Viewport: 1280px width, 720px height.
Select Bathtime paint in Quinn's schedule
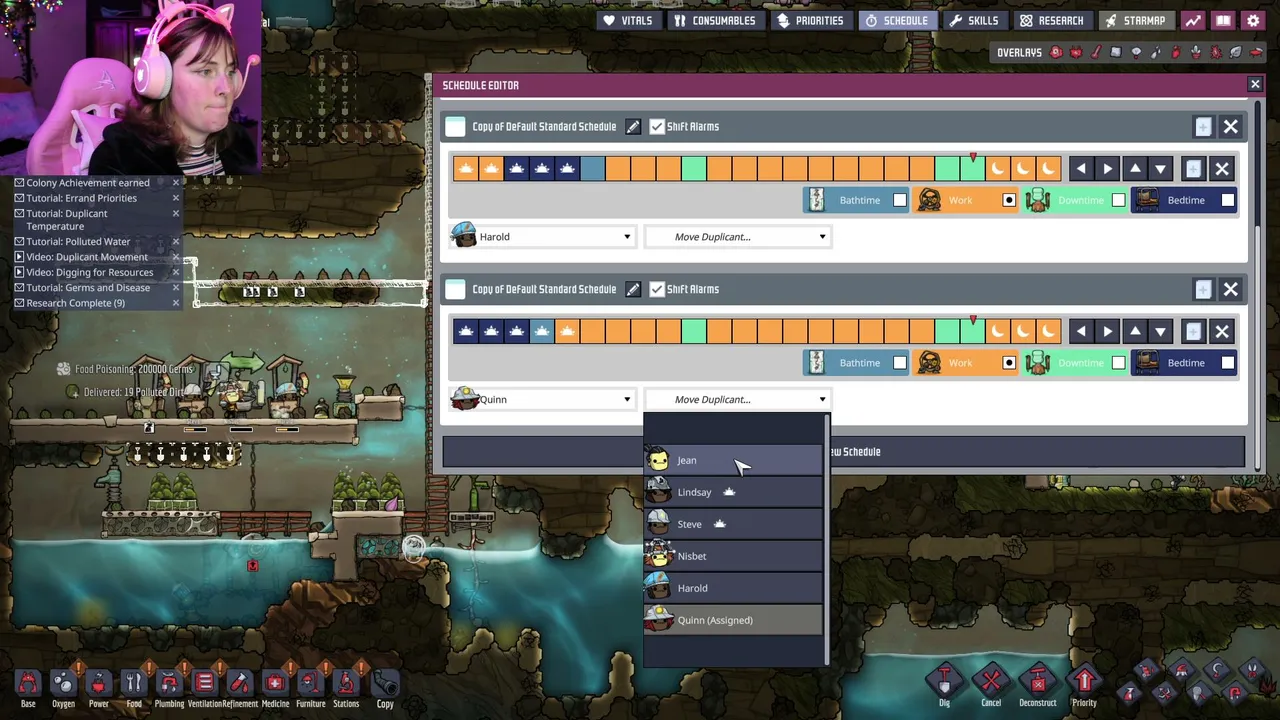(x=857, y=363)
